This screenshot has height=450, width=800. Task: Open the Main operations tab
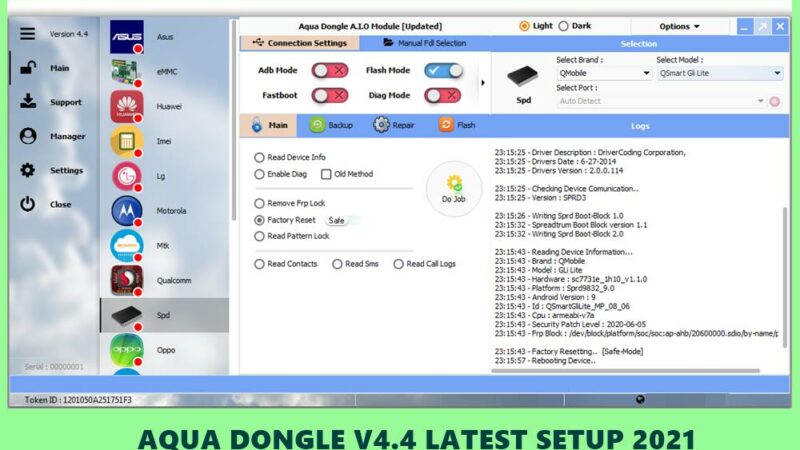click(x=269, y=126)
